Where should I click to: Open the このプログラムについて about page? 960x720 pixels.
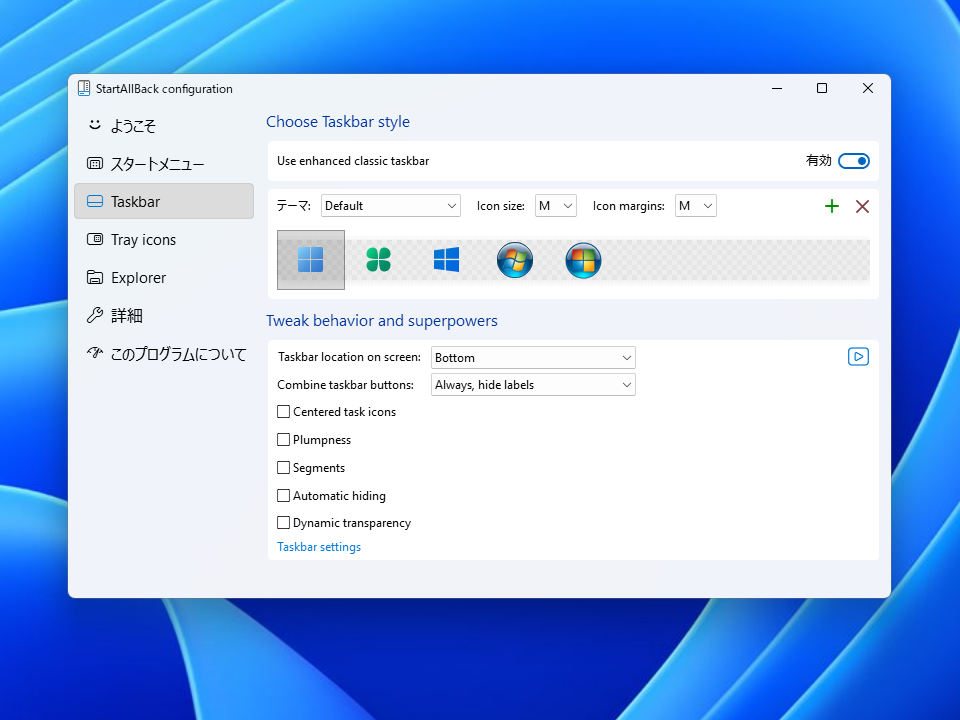(x=164, y=353)
